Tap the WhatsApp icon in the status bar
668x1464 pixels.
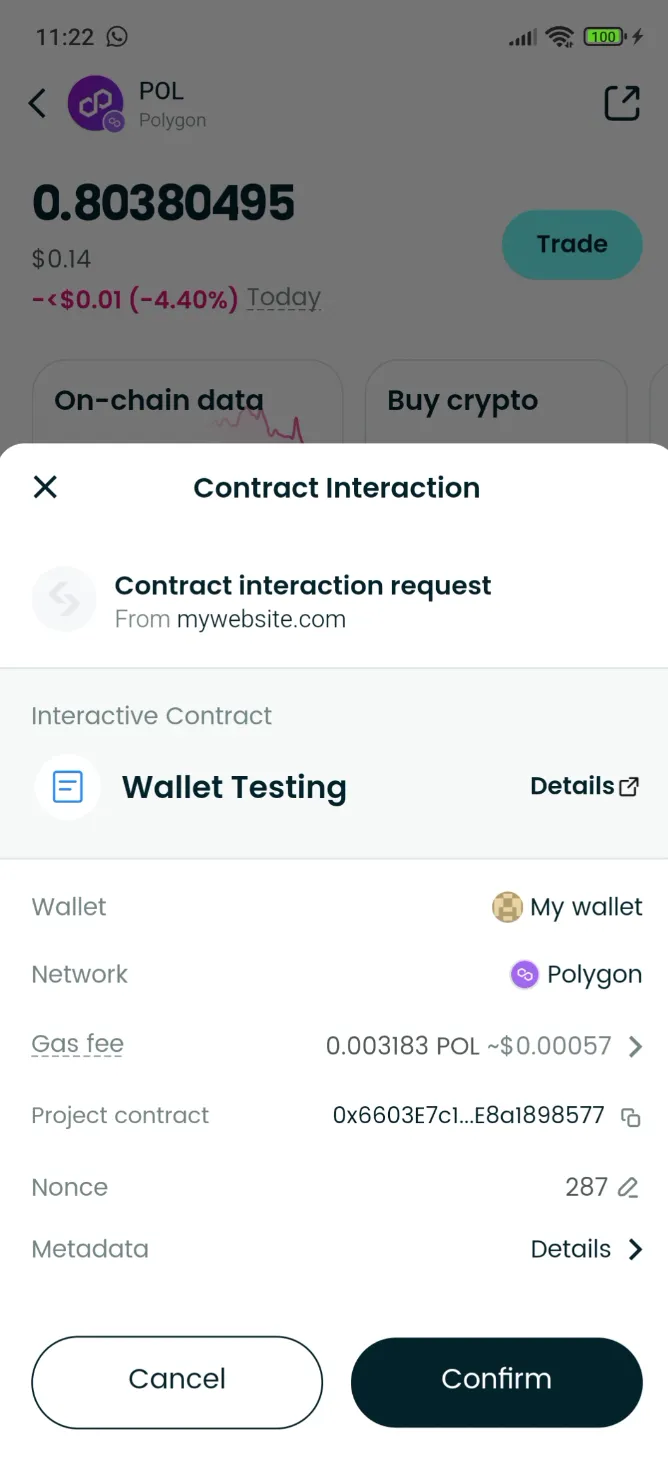coord(118,37)
